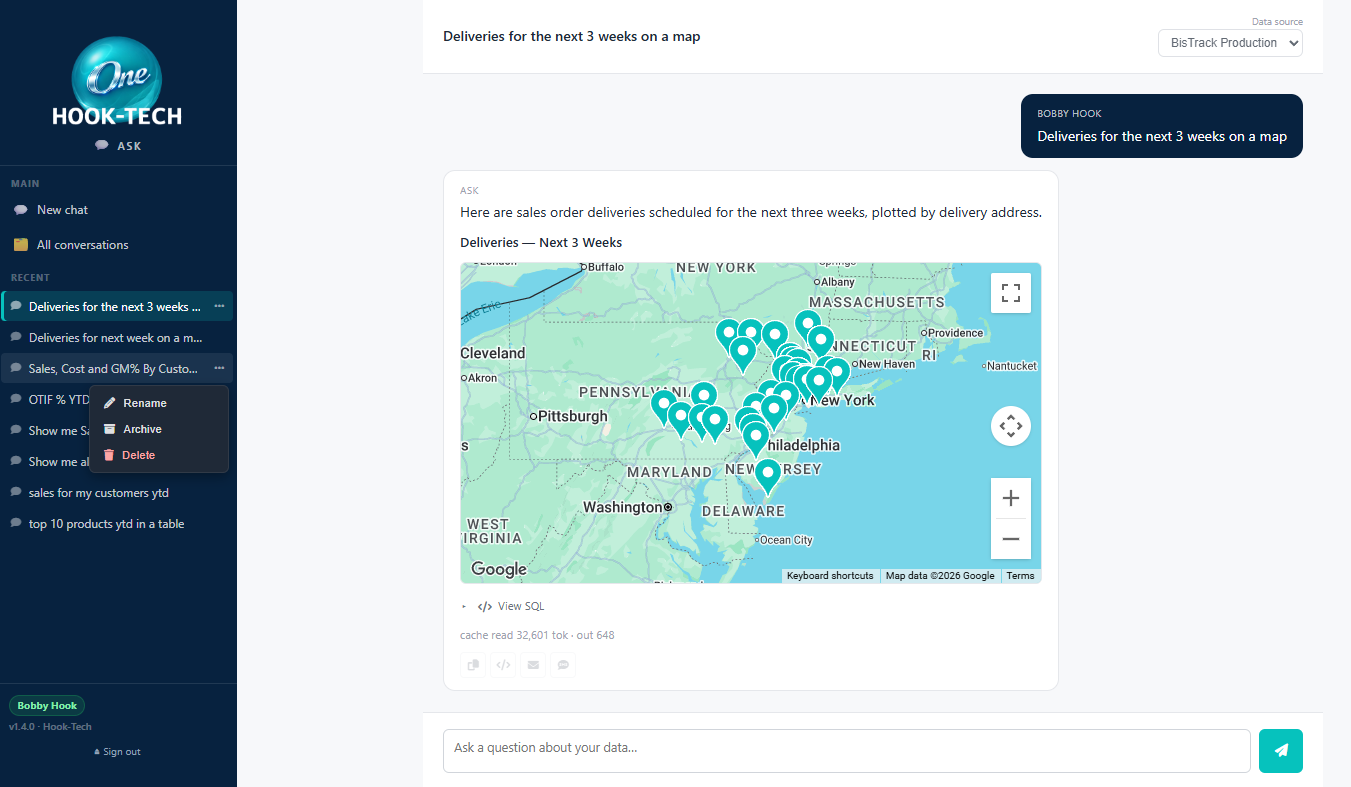The image size is (1351, 787).
Task: Click the Google logo on the map
Action: pyautogui.click(x=499, y=569)
